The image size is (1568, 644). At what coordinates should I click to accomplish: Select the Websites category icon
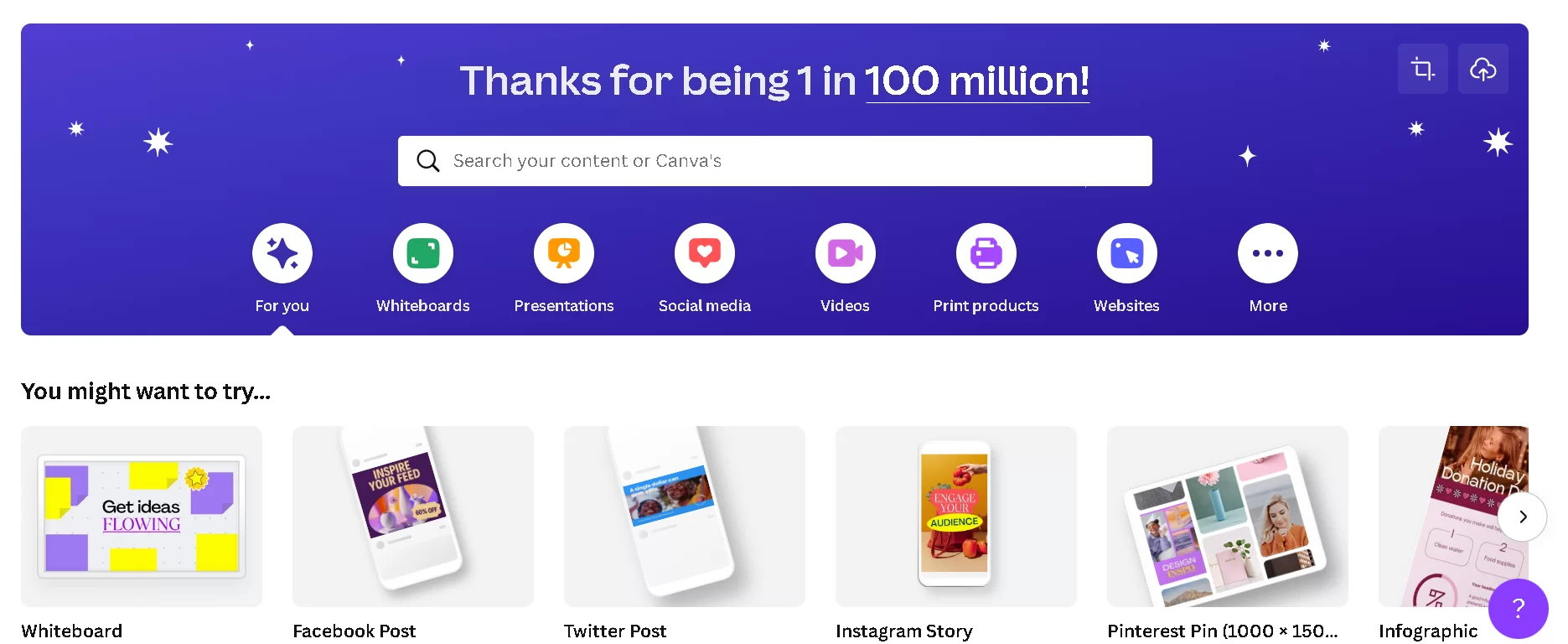1127,253
